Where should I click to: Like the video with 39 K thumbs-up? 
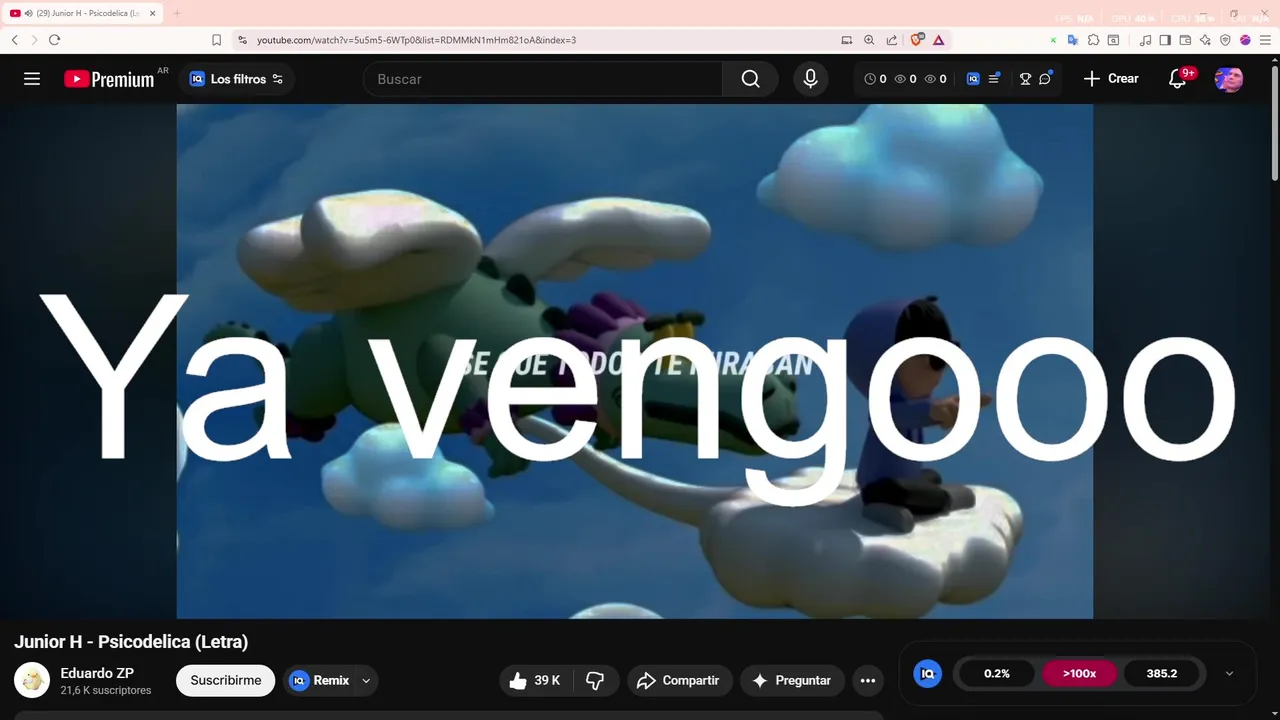pyautogui.click(x=535, y=680)
